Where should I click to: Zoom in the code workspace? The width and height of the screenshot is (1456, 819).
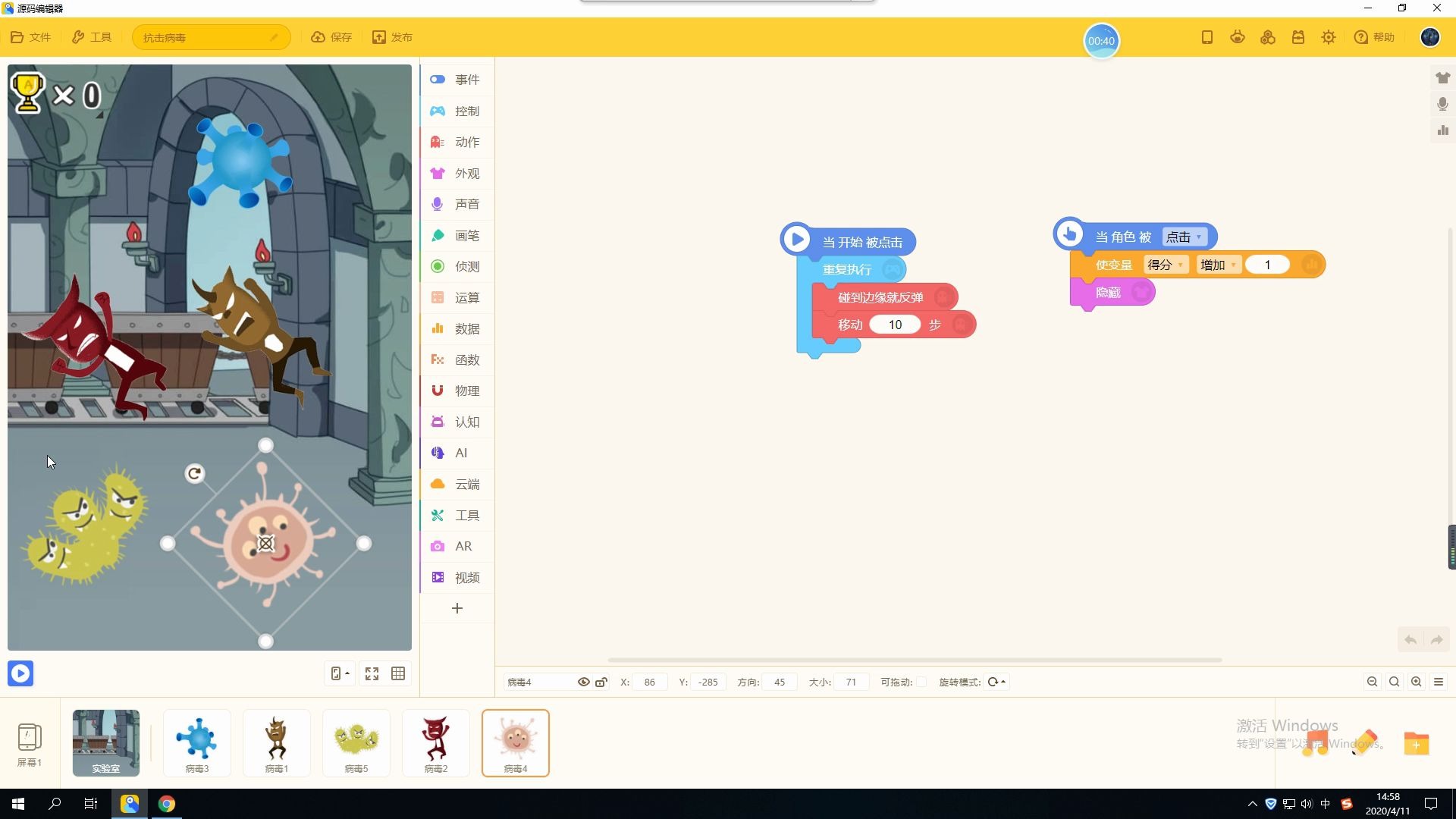(x=1416, y=682)
